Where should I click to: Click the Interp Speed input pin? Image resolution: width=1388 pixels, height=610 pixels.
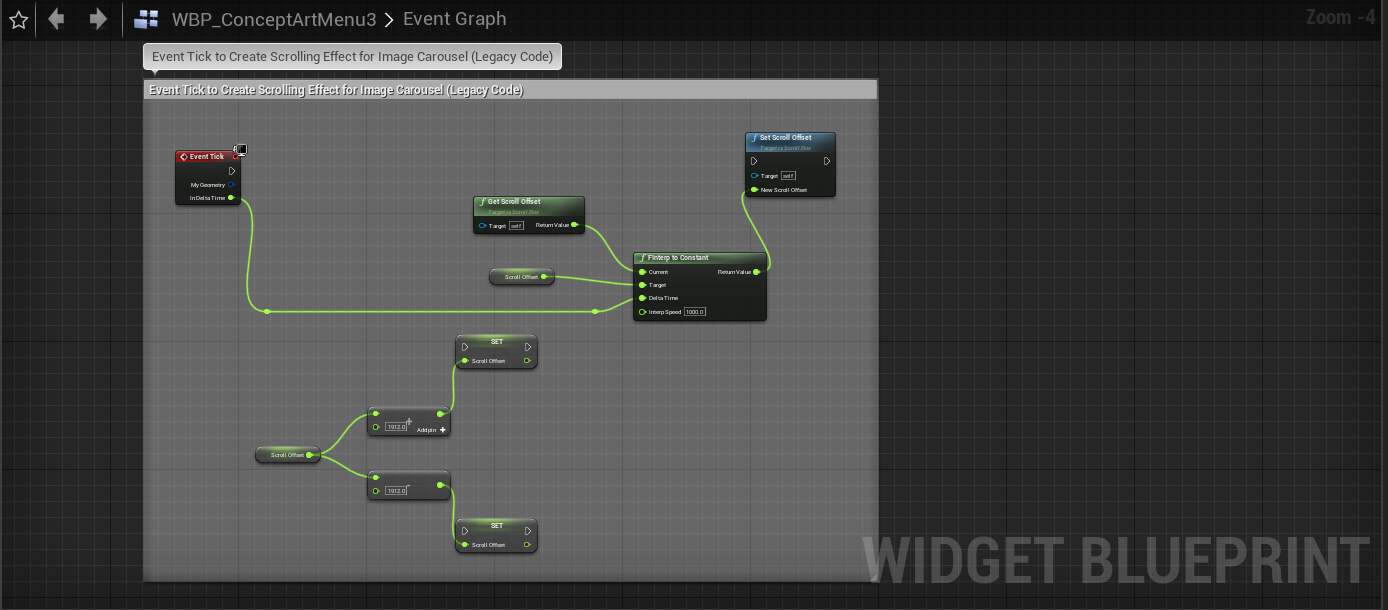(x=642, y=312)
